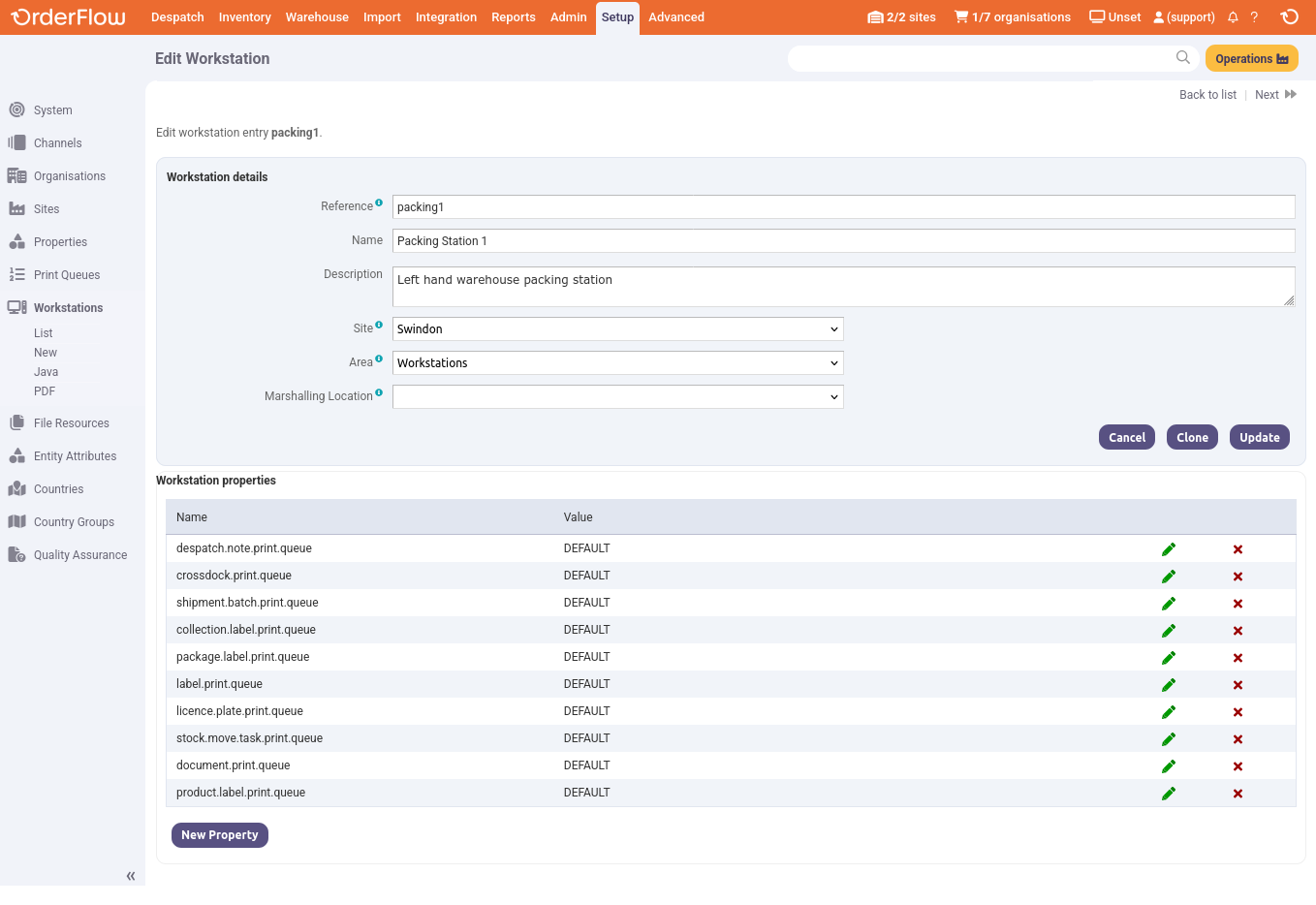
Task: Click the edit pencil for despatch.note.print.queue
Action: tap(1169, 549)
